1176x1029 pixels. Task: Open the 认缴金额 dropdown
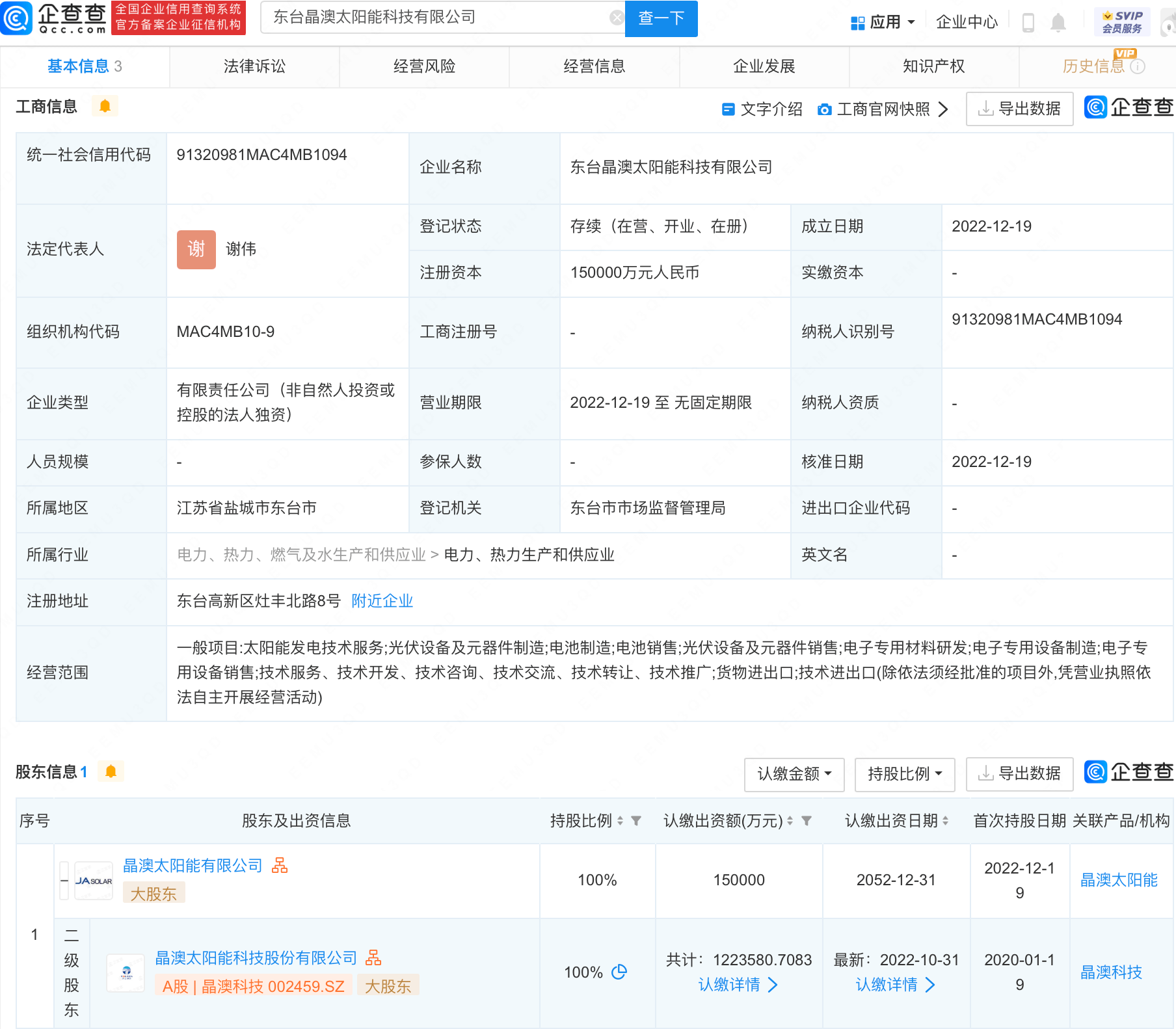click(794, 774)
